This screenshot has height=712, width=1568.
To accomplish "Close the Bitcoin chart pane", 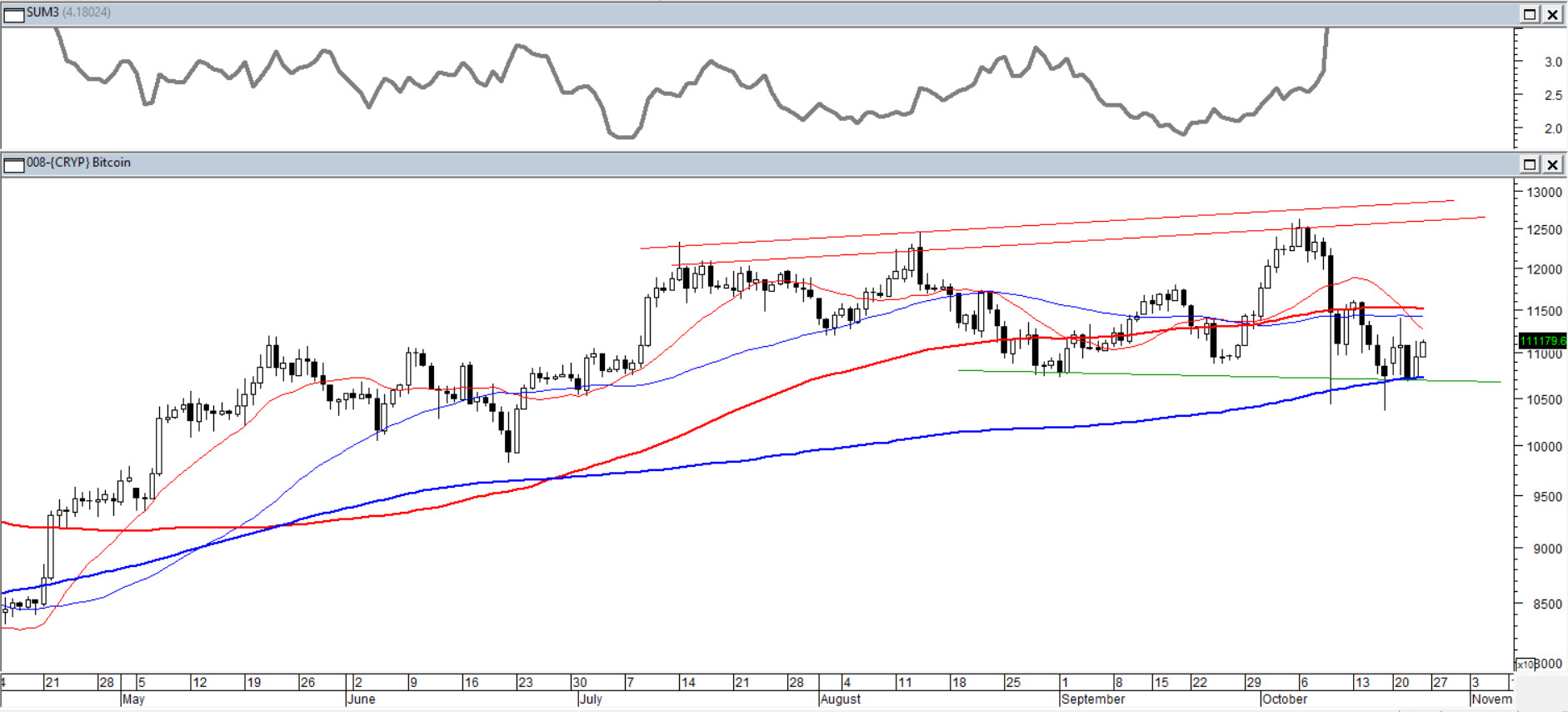I will click(1553, 164).
